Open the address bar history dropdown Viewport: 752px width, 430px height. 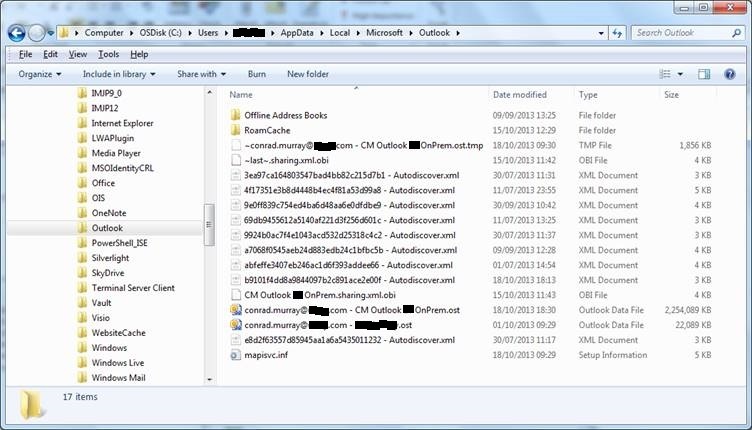click(x=601, y=33)
